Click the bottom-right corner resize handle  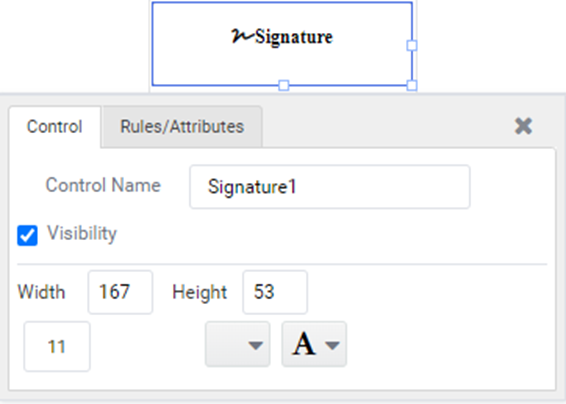pyautogui.click(x=412, y=86)
